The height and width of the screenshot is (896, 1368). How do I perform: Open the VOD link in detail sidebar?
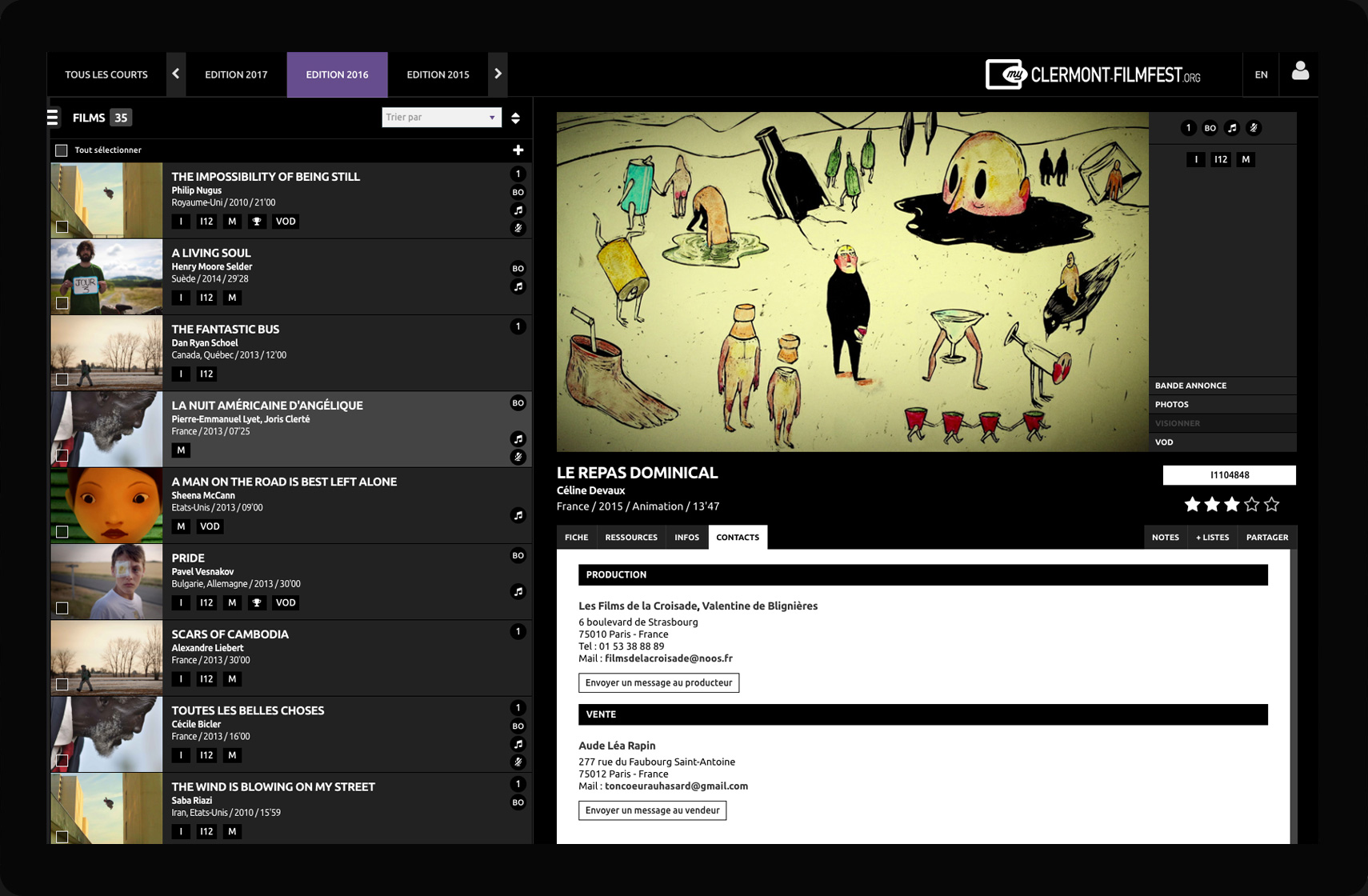(1222, 442)
